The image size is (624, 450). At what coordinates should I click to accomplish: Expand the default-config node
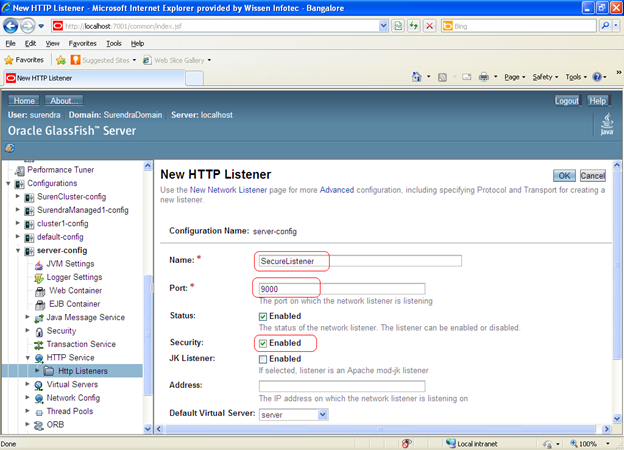pos(18,236)
